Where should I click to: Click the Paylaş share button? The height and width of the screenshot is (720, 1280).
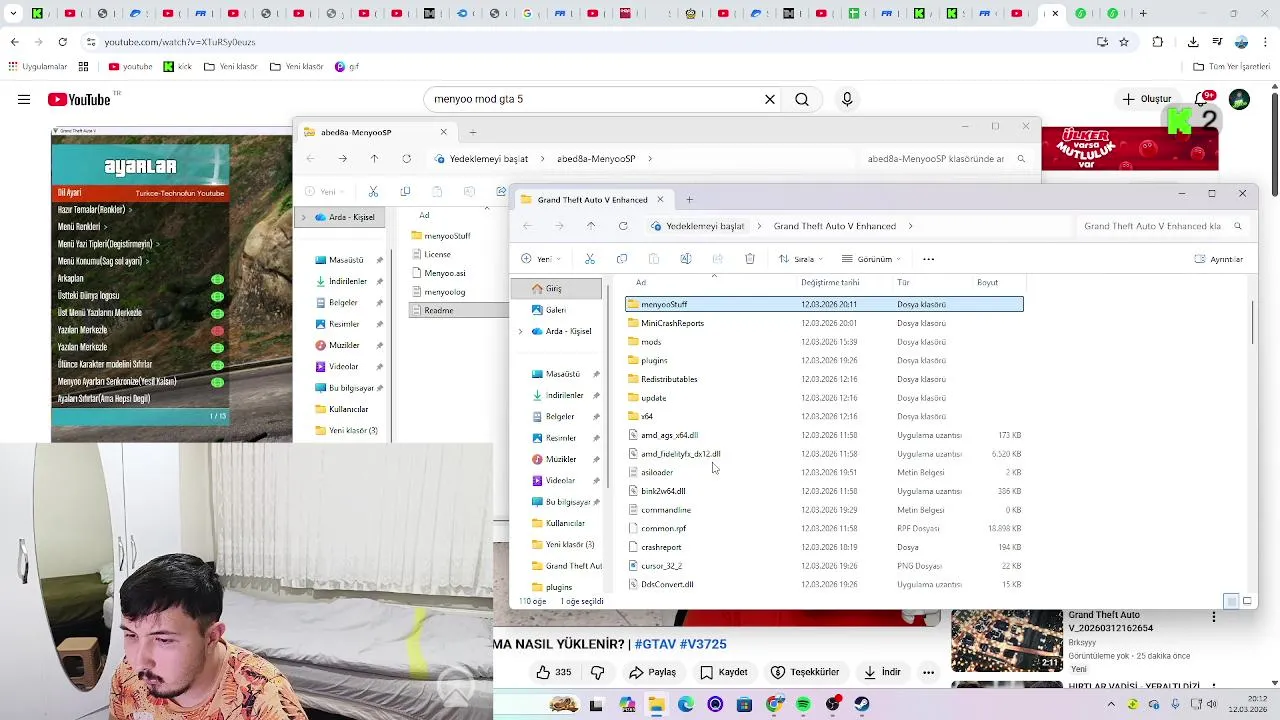click(652, 672)
